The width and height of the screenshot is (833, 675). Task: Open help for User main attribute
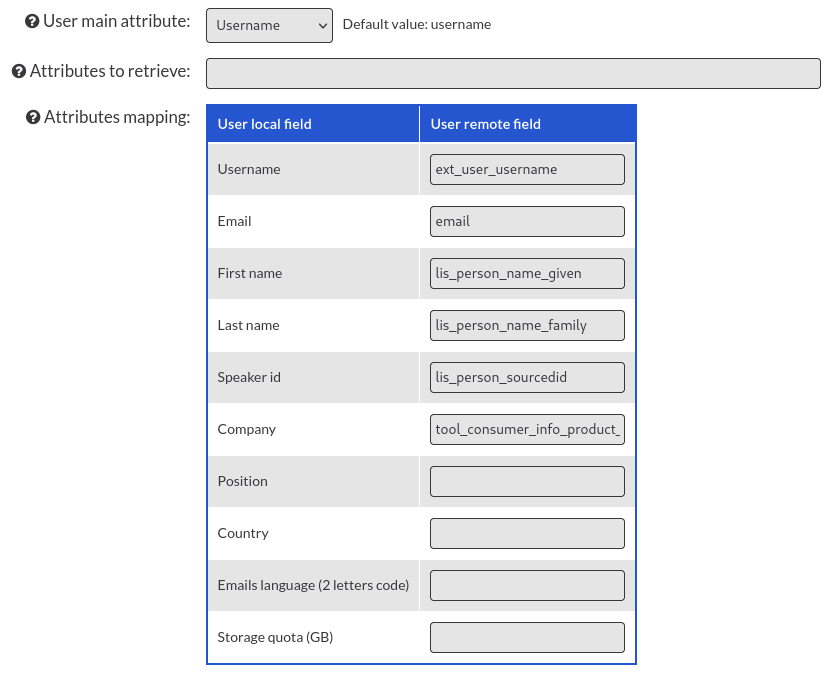(x=32, y=21)
